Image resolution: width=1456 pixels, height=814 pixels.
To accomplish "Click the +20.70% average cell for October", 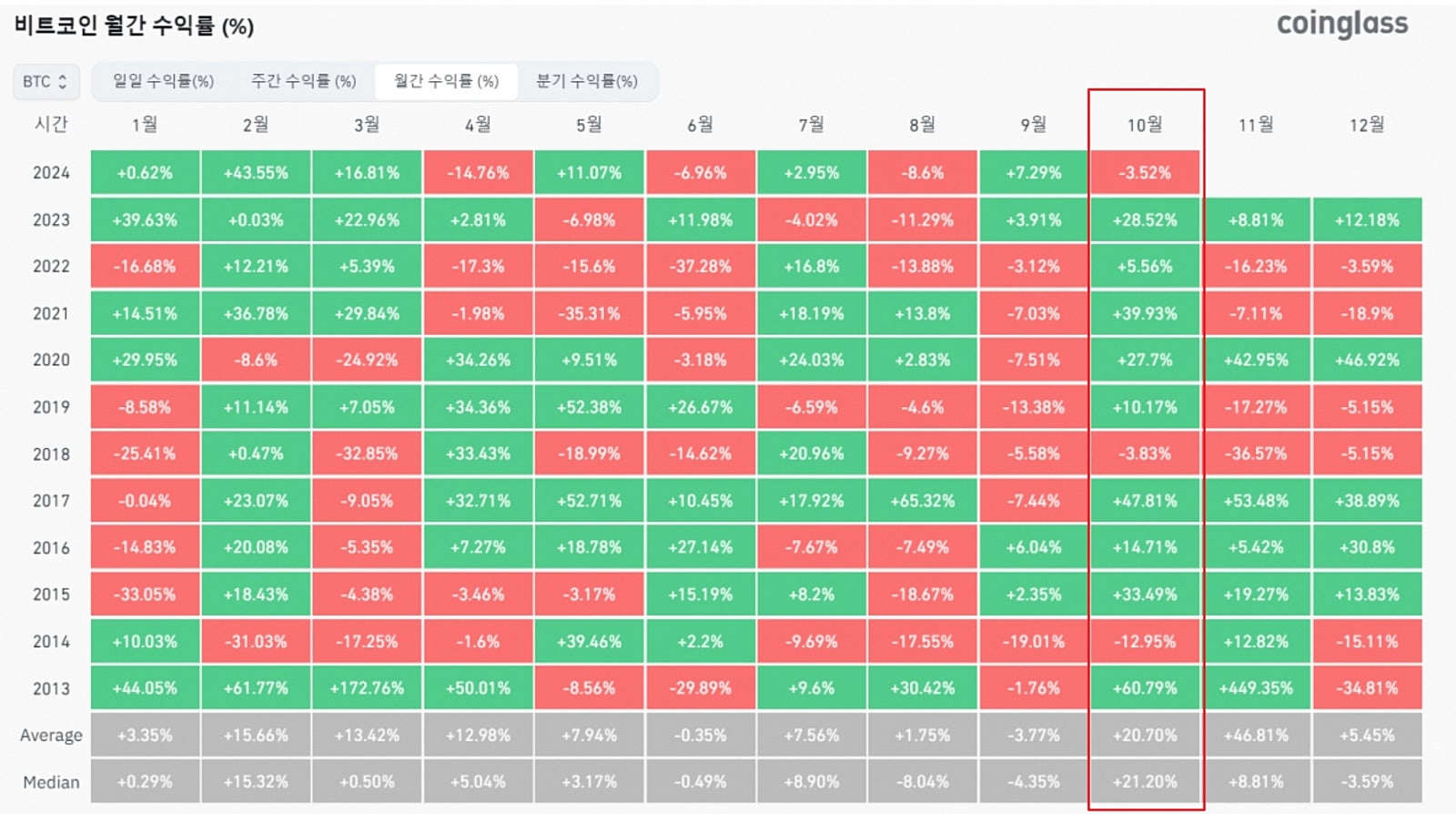I will click(1145, 735).
